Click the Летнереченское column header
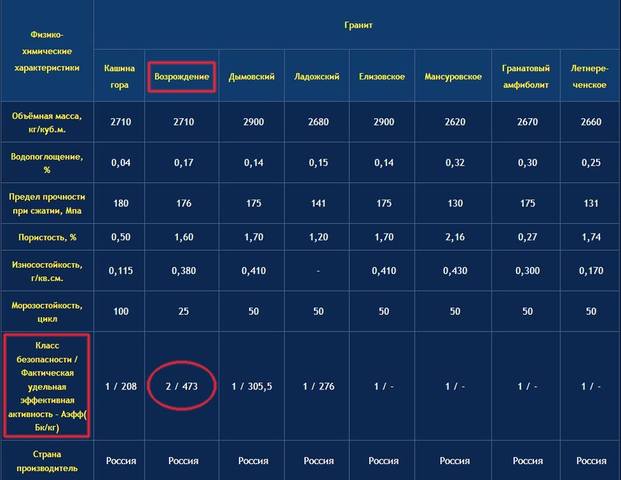The width and height of the screenshot is (621, 480). coord(589,76)
